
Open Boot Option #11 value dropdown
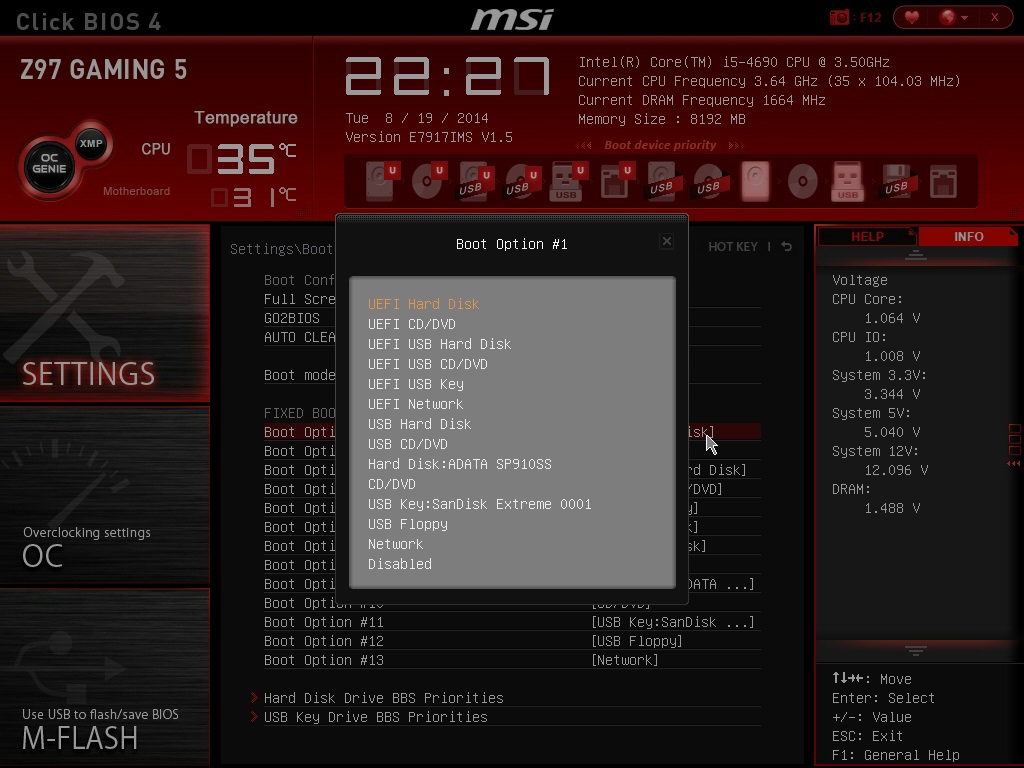(x=673, y=622)
